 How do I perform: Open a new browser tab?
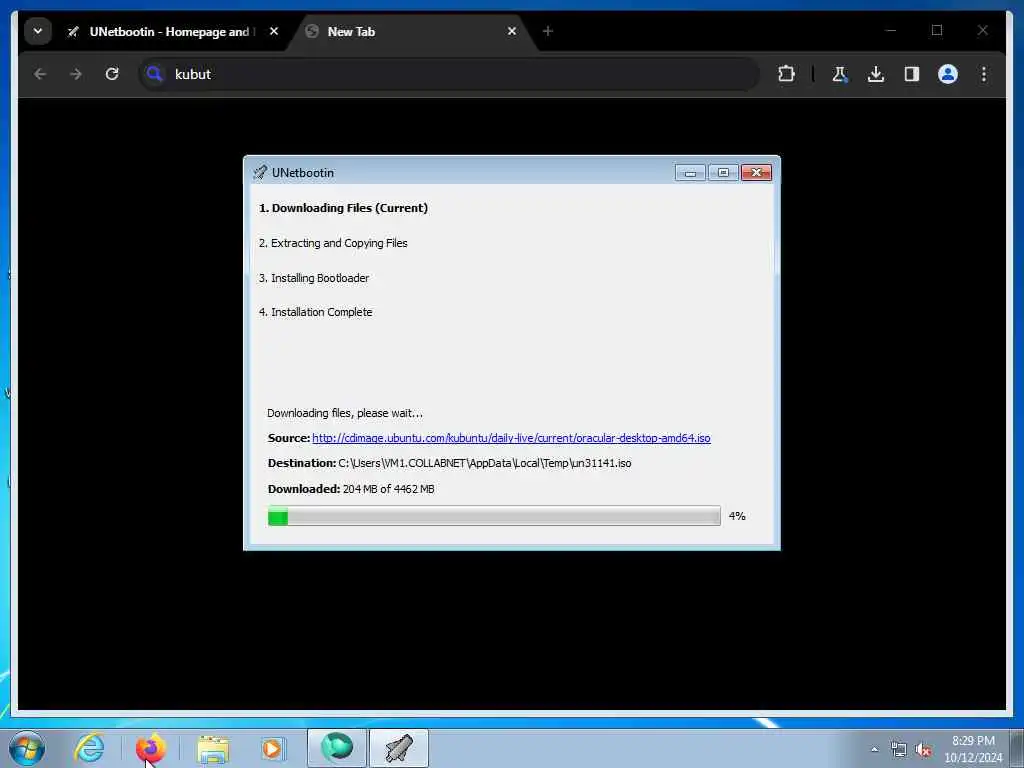(x=548, y=31)
